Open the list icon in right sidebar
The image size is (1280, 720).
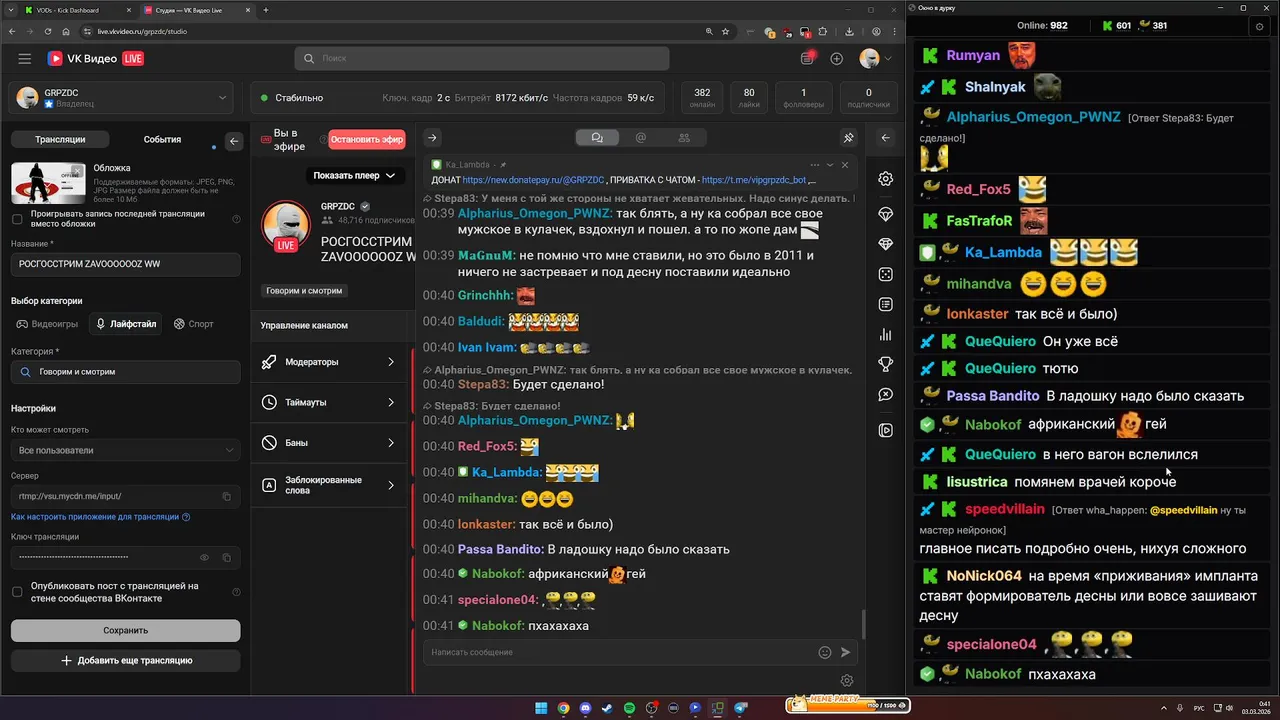[886, 304]
